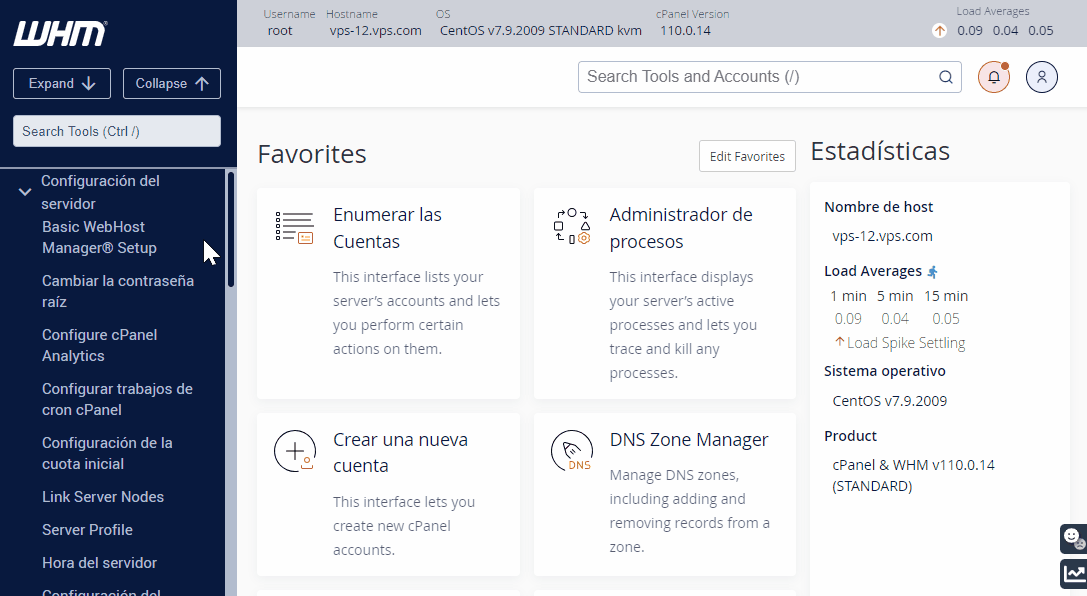1087x596 pixels.
Task: Open Configure cPanel Analytics
Action: coord(99,345)
